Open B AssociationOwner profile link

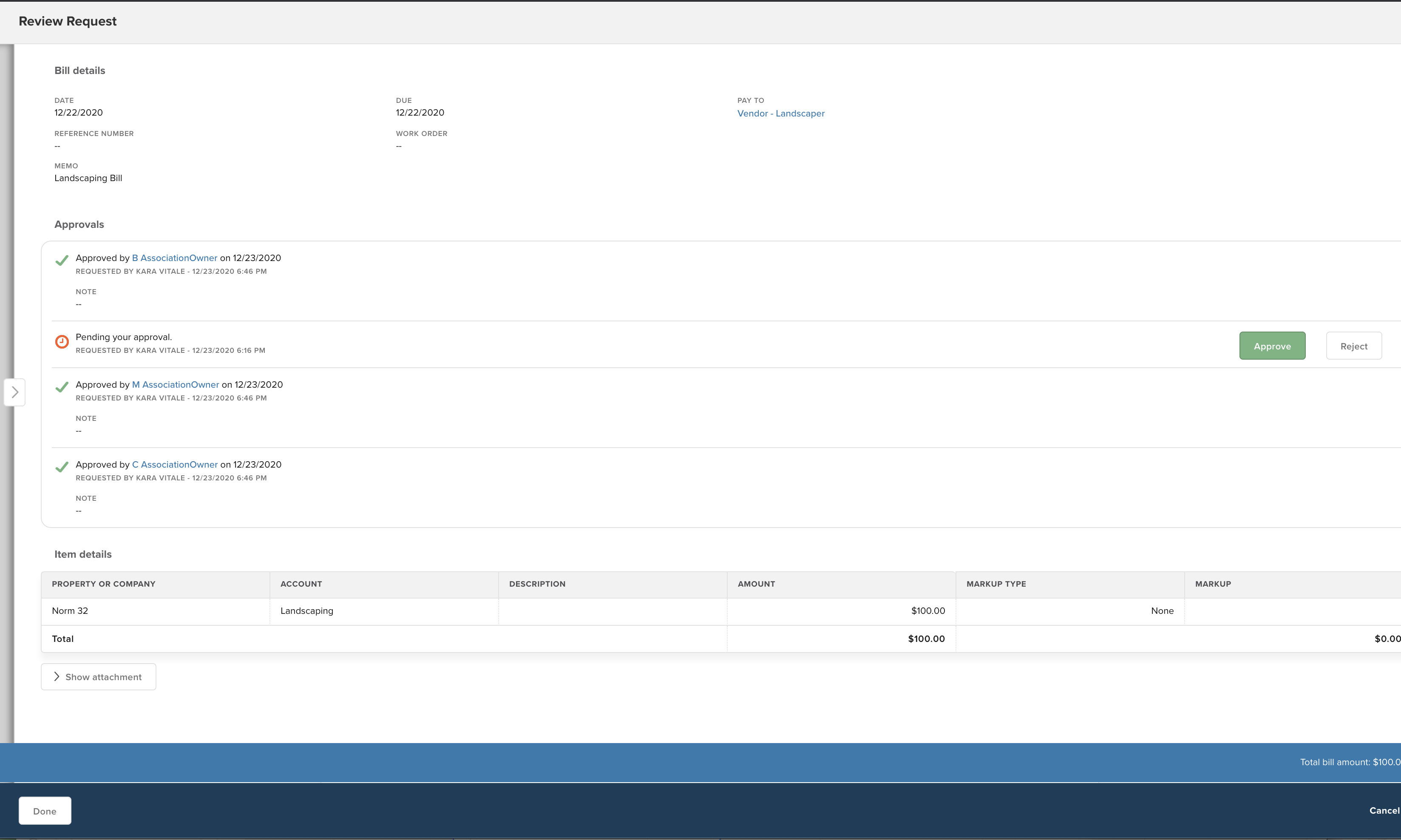[174, 258]
